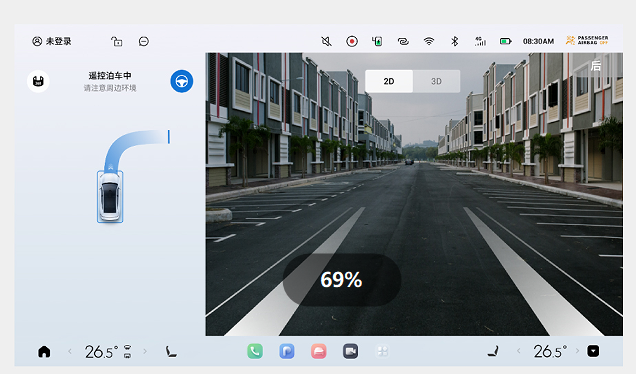
Task: Go to the home screen icon
Action: (x=44, y=351)
